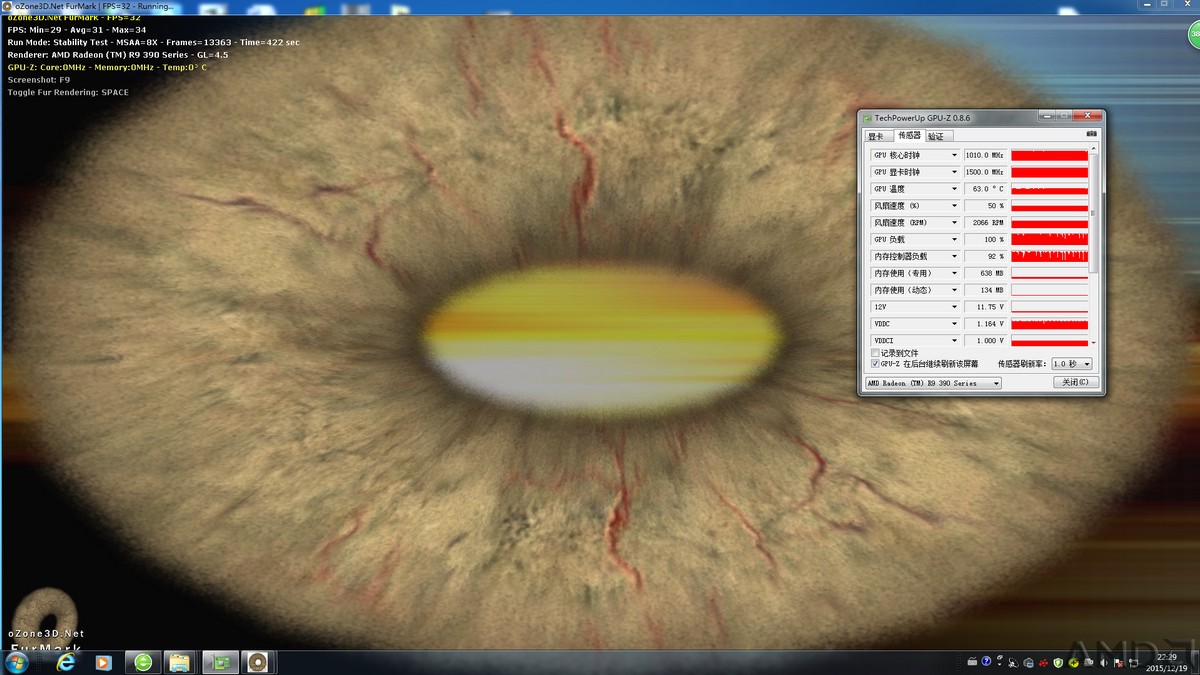
Task: Click the green shield security tray icon
Action: click(x=1058, y=662)
